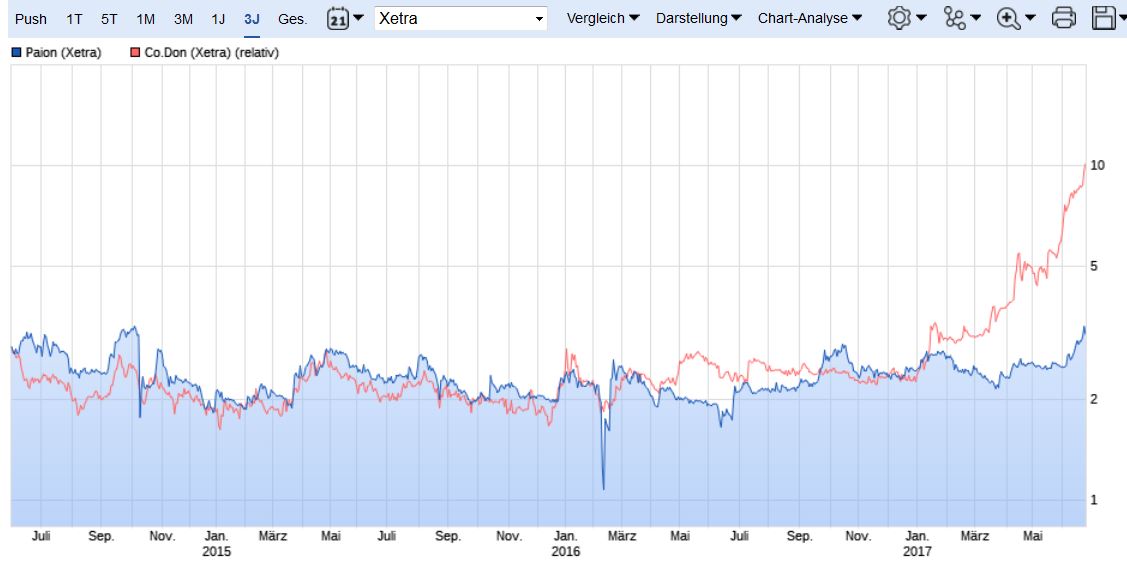
Task: Click the red Co.Don legend swatch
Action: [x=136, y=52]
